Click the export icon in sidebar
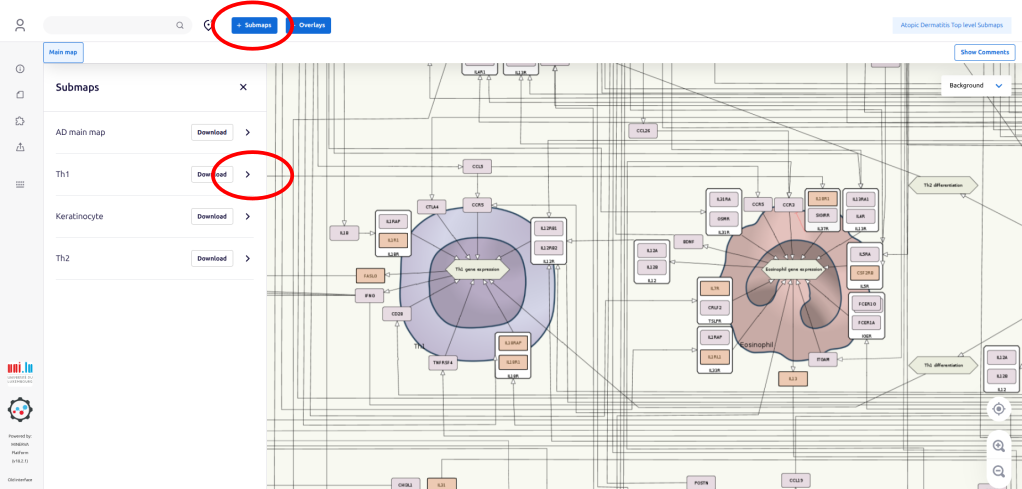 tap(20, 147)
